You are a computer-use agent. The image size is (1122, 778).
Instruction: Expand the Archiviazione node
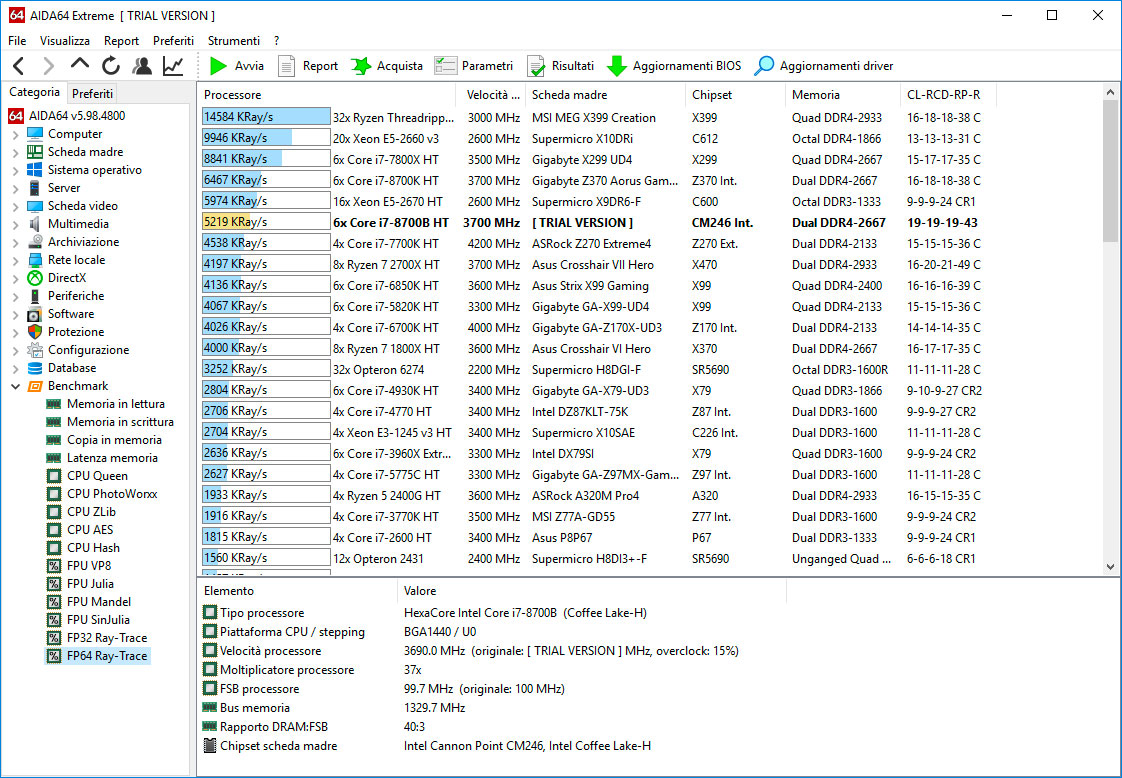point(16,242)
